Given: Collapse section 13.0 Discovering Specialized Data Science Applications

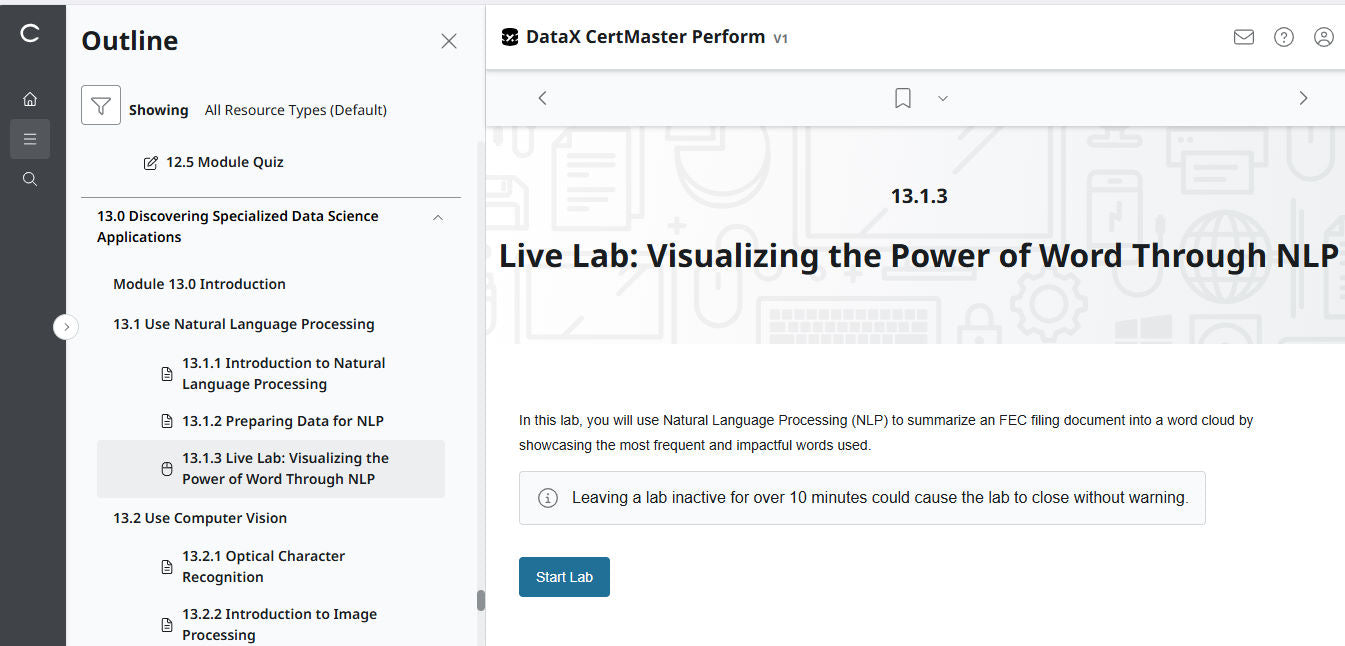Looking at the screenshot, I should [x=437, y=217].
